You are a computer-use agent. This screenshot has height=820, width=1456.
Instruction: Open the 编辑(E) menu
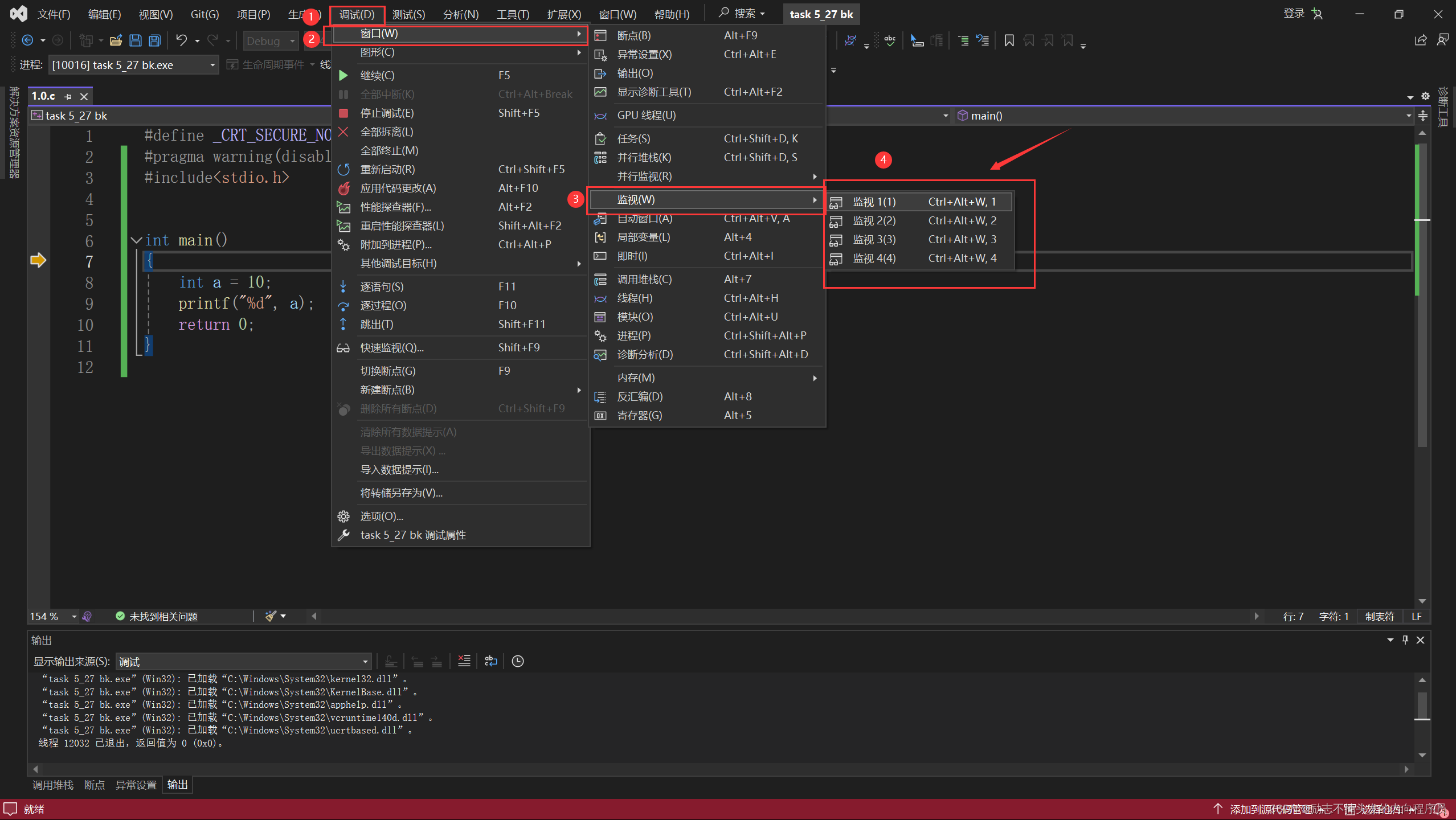tap(104, 14)
